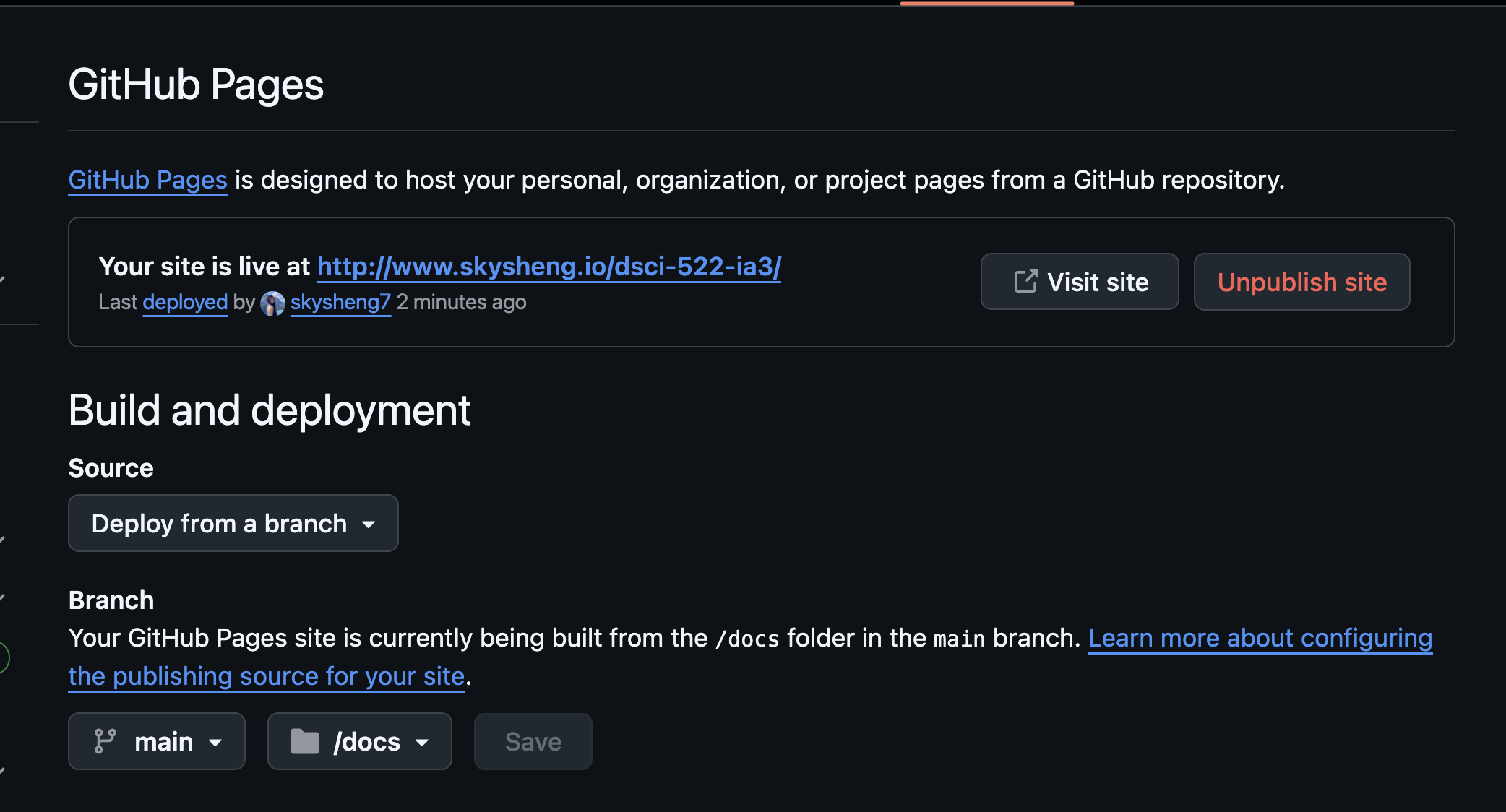Viewport: 1506px width, 812px height.
Task: Click the partial green circle at left edge
Action: pyautogui.click(x=4, y=657)
